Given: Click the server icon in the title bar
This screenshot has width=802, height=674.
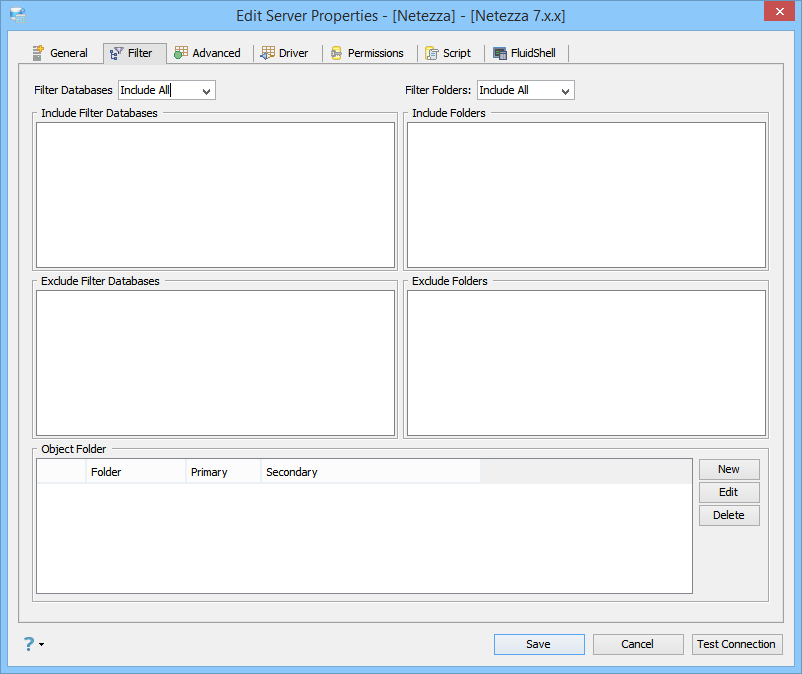Looking at the screenshot, I should pos(18,15).
